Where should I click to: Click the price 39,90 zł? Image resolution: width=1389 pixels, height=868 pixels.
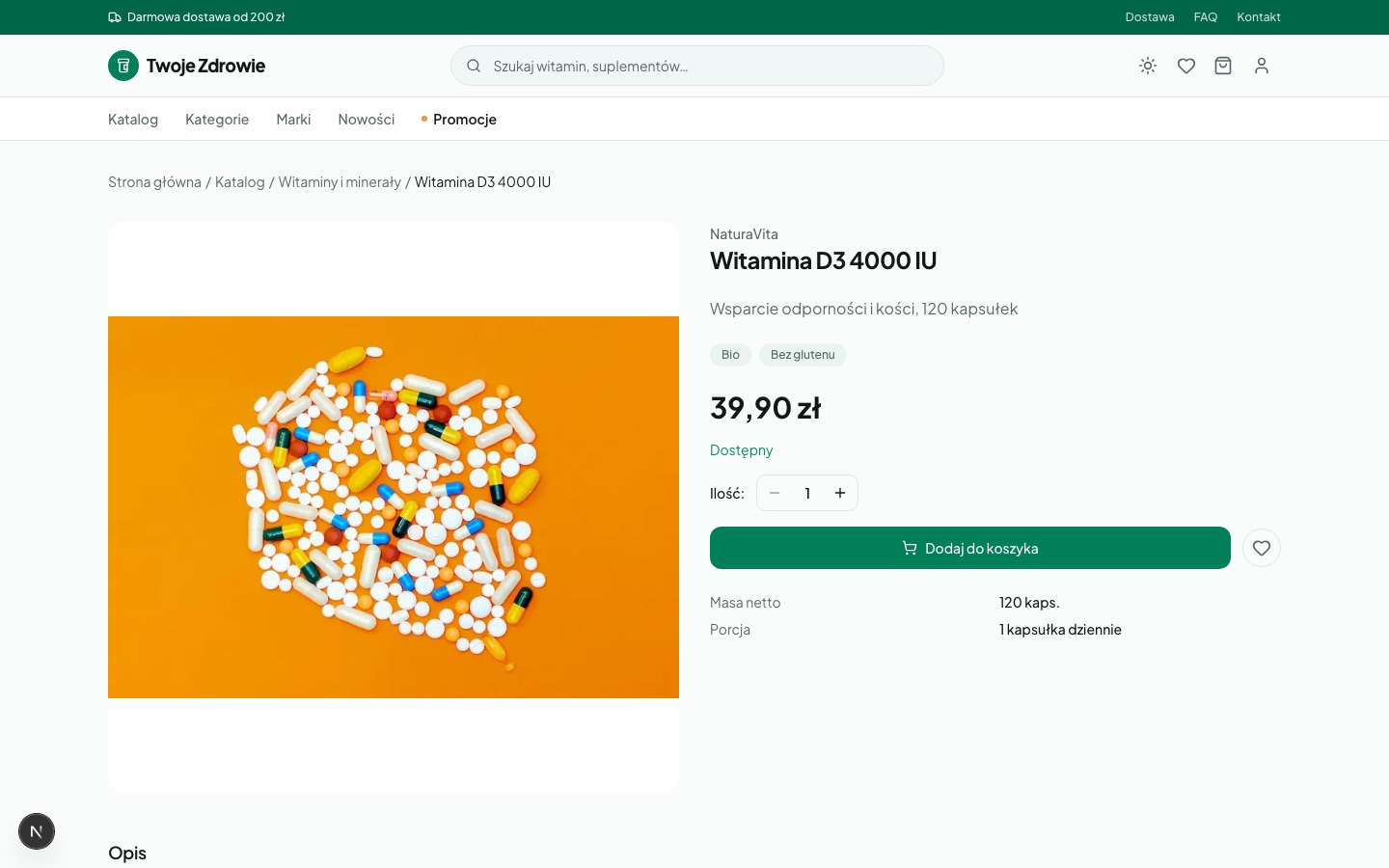(x=765, y=408)
